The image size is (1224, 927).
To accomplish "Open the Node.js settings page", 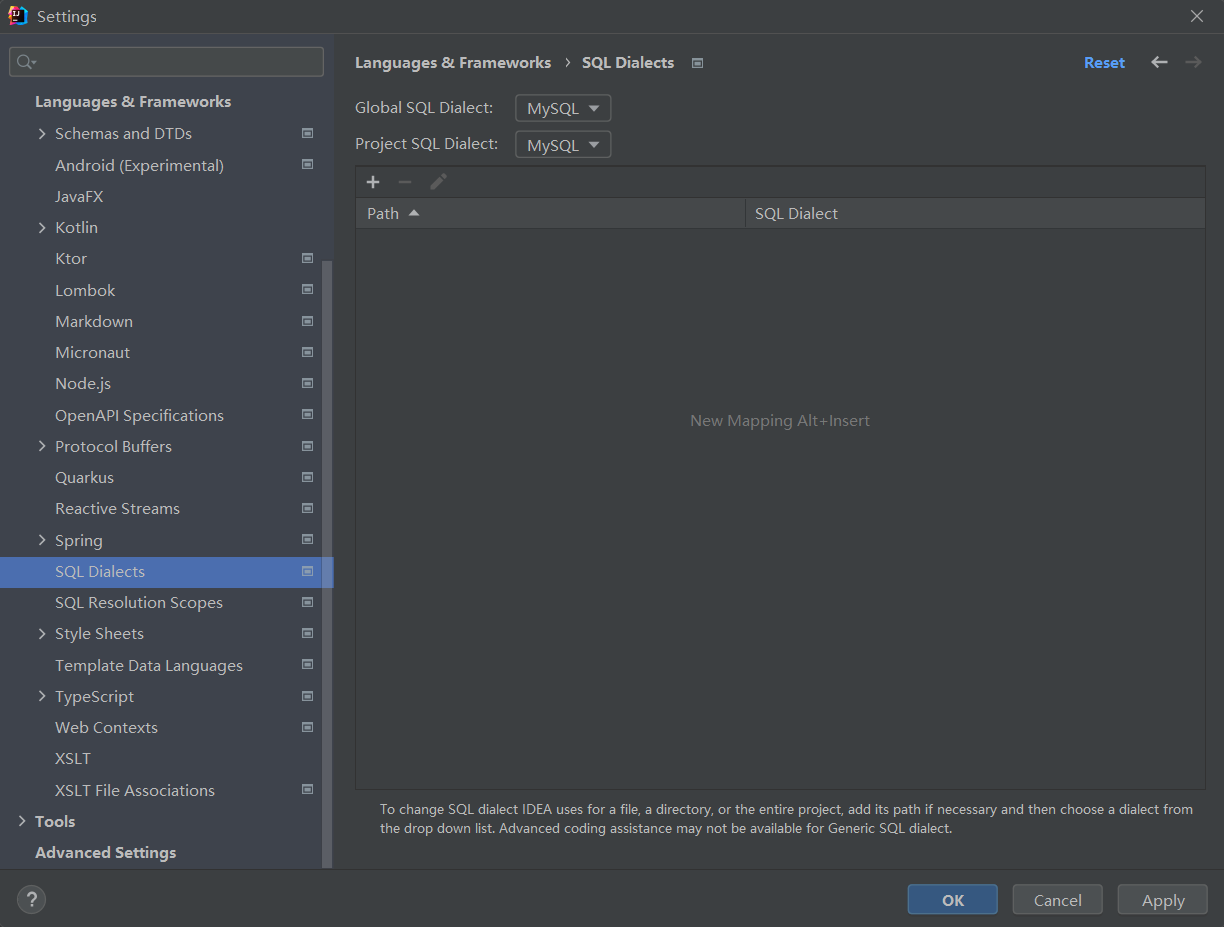I will [83, 383].
